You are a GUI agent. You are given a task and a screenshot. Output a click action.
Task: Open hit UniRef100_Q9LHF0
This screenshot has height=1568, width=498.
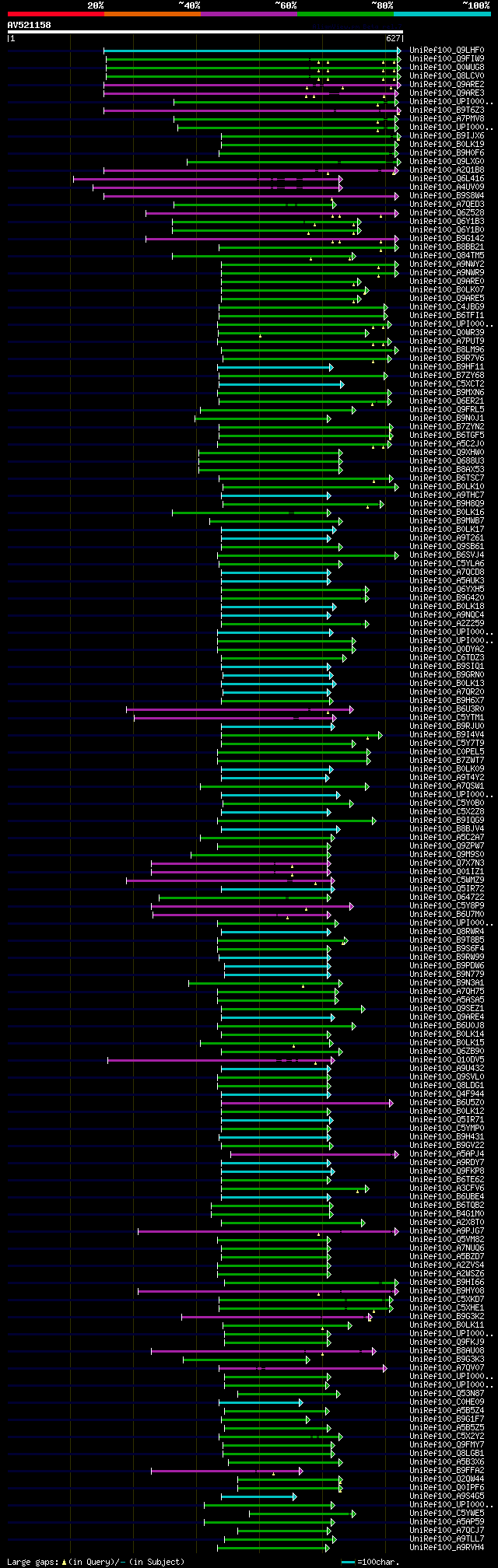(447, 51)
